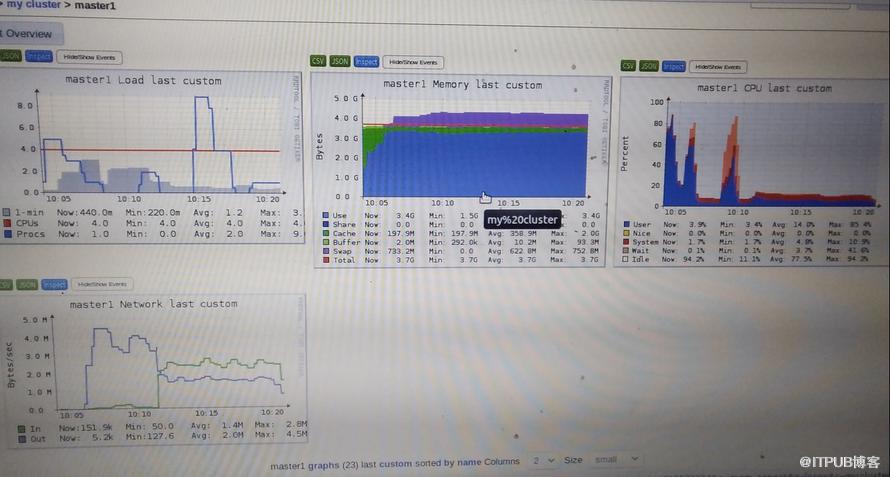Click the Network Out 'Max: 4.5M' value
The height and width of the screenshot is (477, 890).
click(281, 434)
